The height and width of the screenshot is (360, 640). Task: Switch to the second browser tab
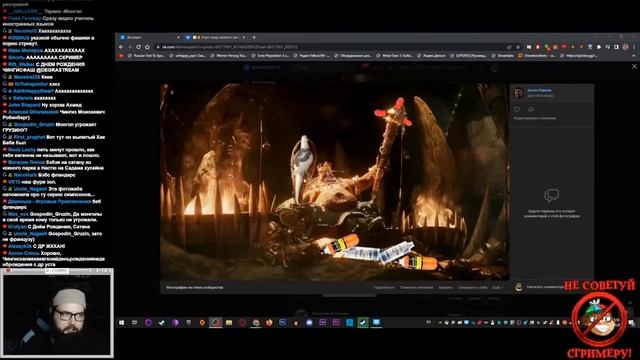(x=216, y=37)
